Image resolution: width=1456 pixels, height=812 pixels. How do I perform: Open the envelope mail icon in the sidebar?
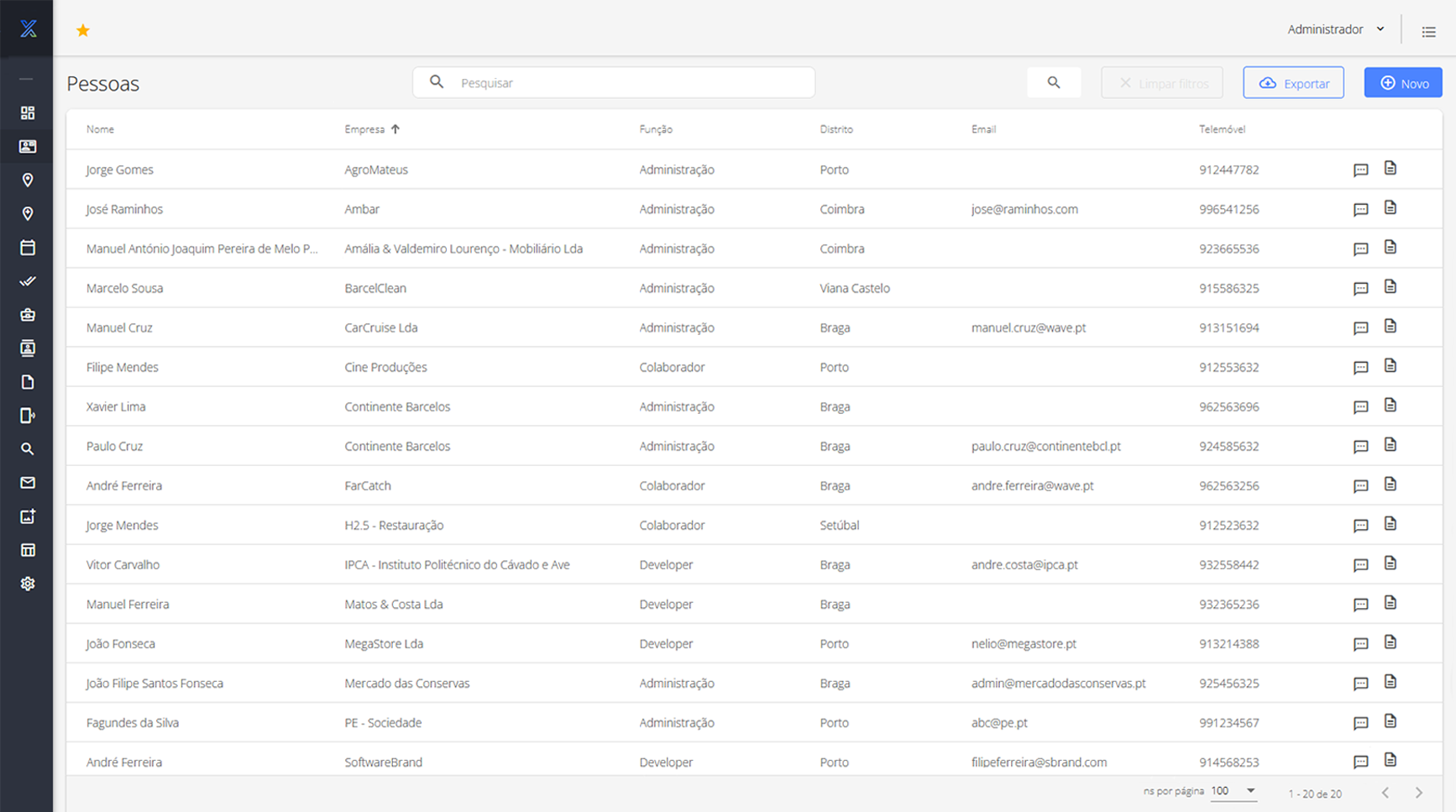28,483
